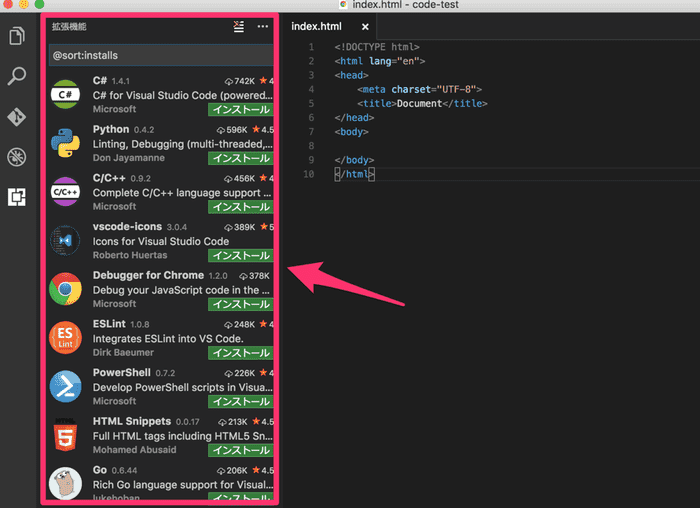Open the Explorer files icon

(x=16, y=37)
